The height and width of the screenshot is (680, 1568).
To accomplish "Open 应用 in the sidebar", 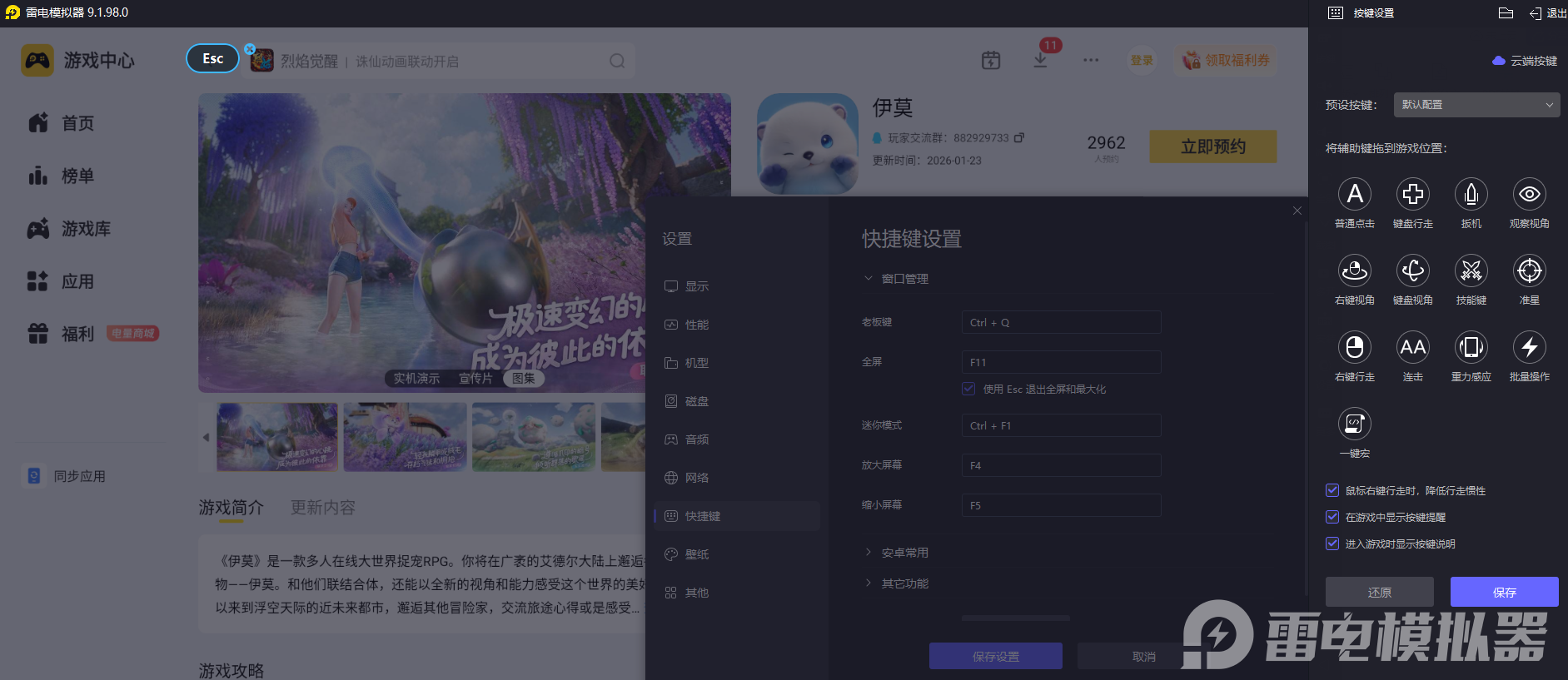I will (62, 281).
